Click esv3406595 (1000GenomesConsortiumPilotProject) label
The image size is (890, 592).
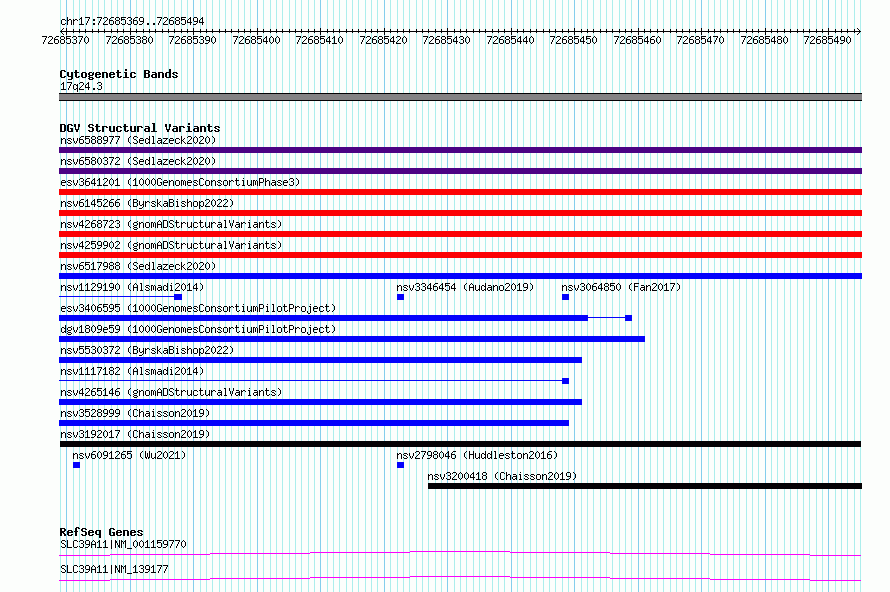click(198, 308)
